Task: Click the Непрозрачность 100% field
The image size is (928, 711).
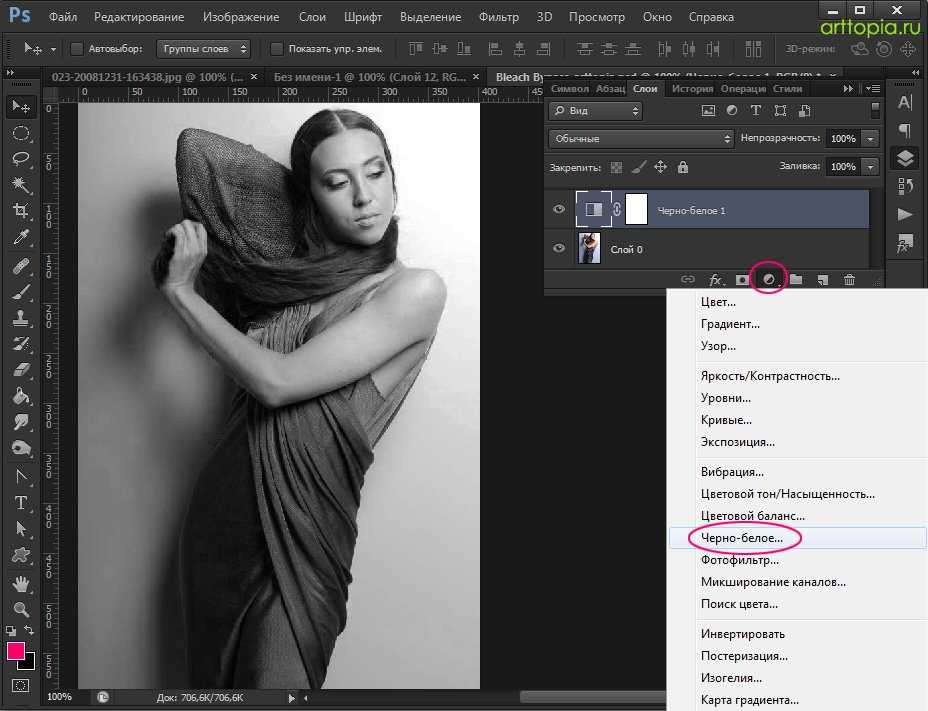Action: pyautogui.click(x=843, y=139)
